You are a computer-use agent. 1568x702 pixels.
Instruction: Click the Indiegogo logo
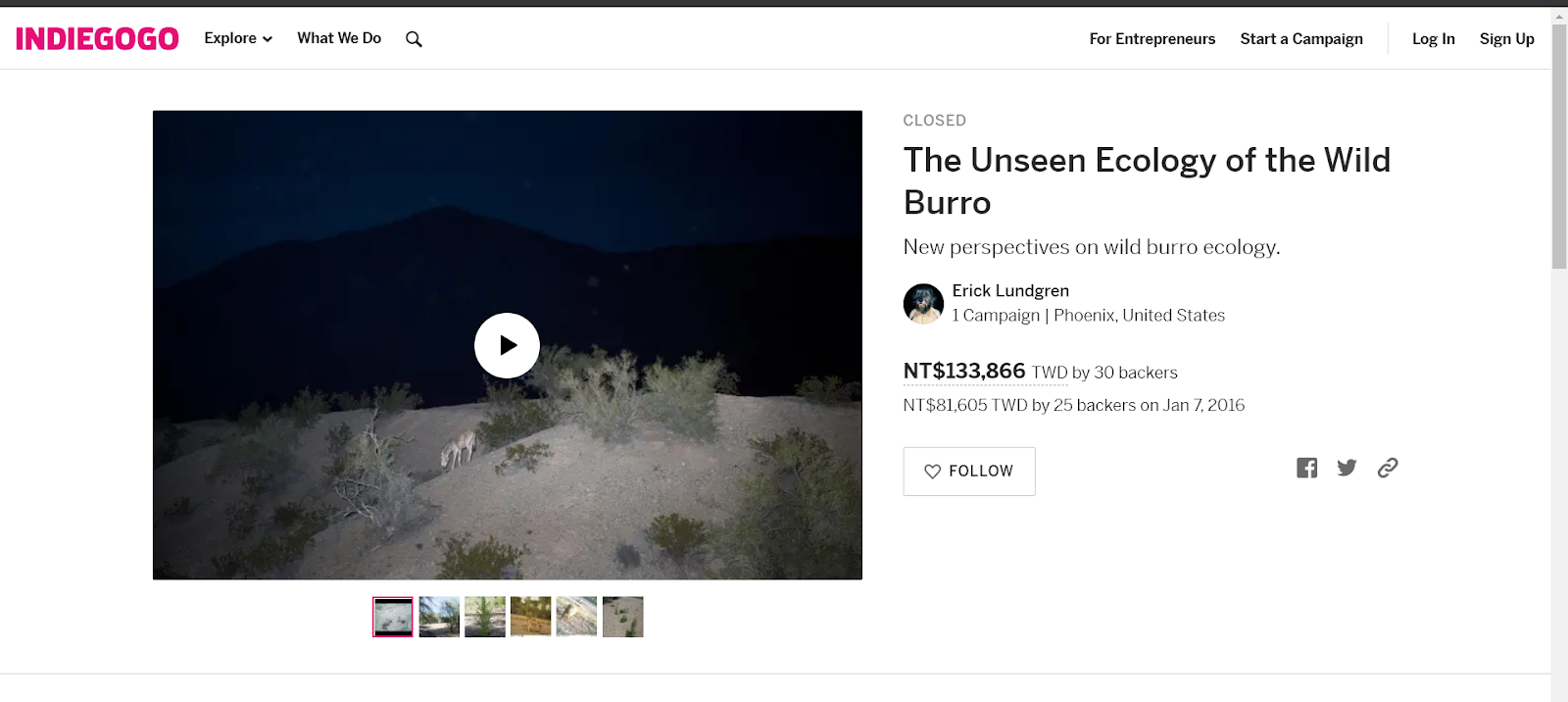pos(97,39)
